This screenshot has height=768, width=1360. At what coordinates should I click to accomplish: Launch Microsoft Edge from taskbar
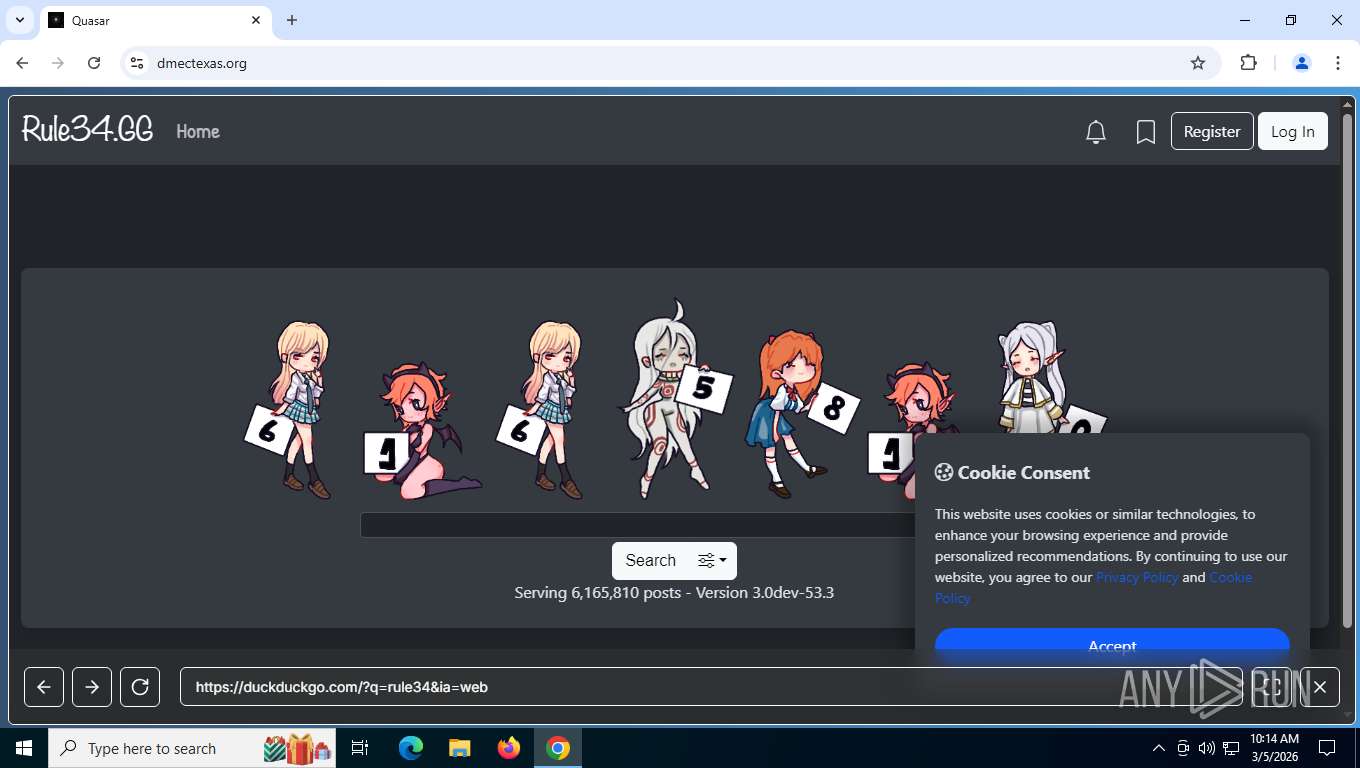tap(411, 748)
